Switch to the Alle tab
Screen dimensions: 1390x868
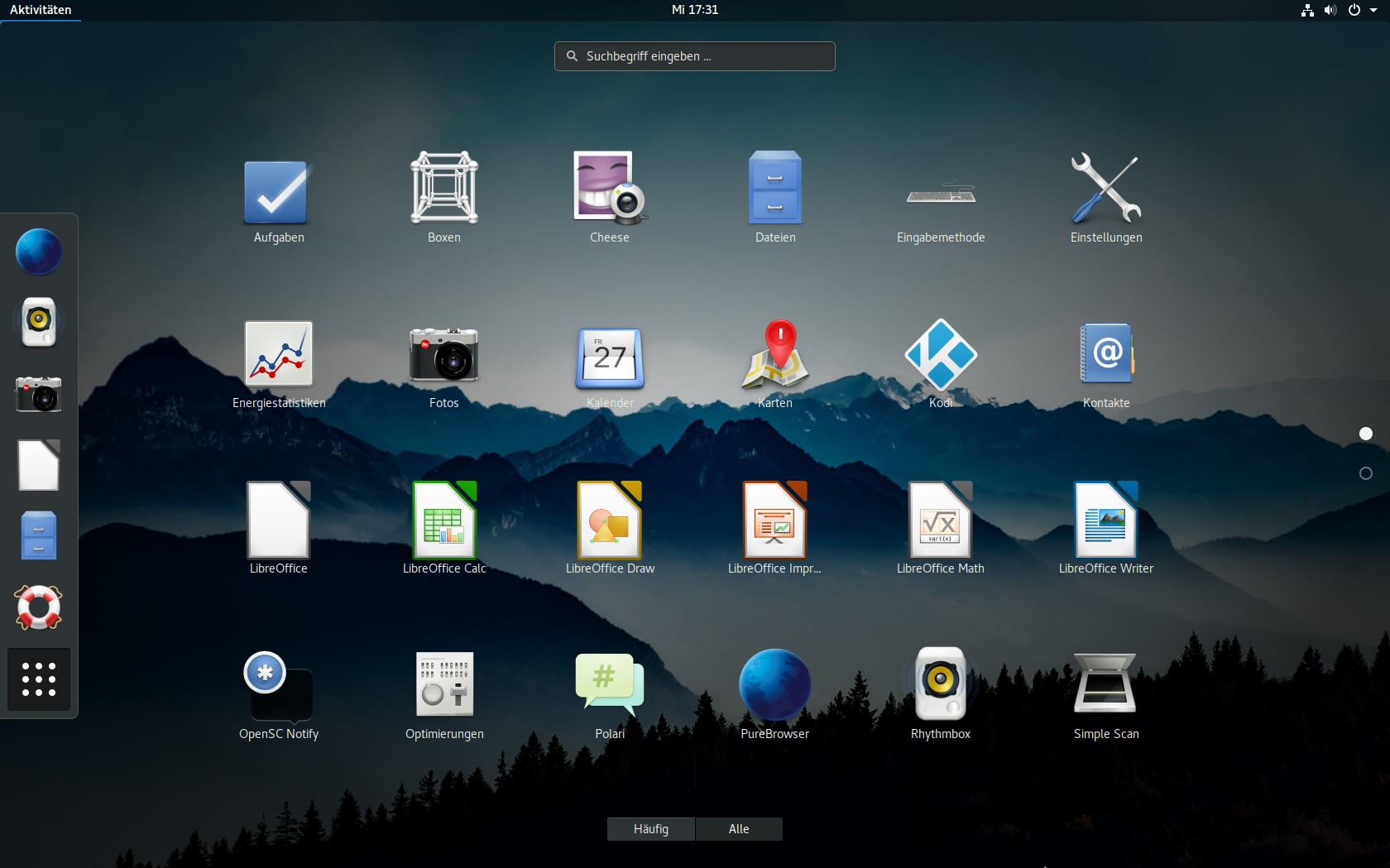[739, 829]
